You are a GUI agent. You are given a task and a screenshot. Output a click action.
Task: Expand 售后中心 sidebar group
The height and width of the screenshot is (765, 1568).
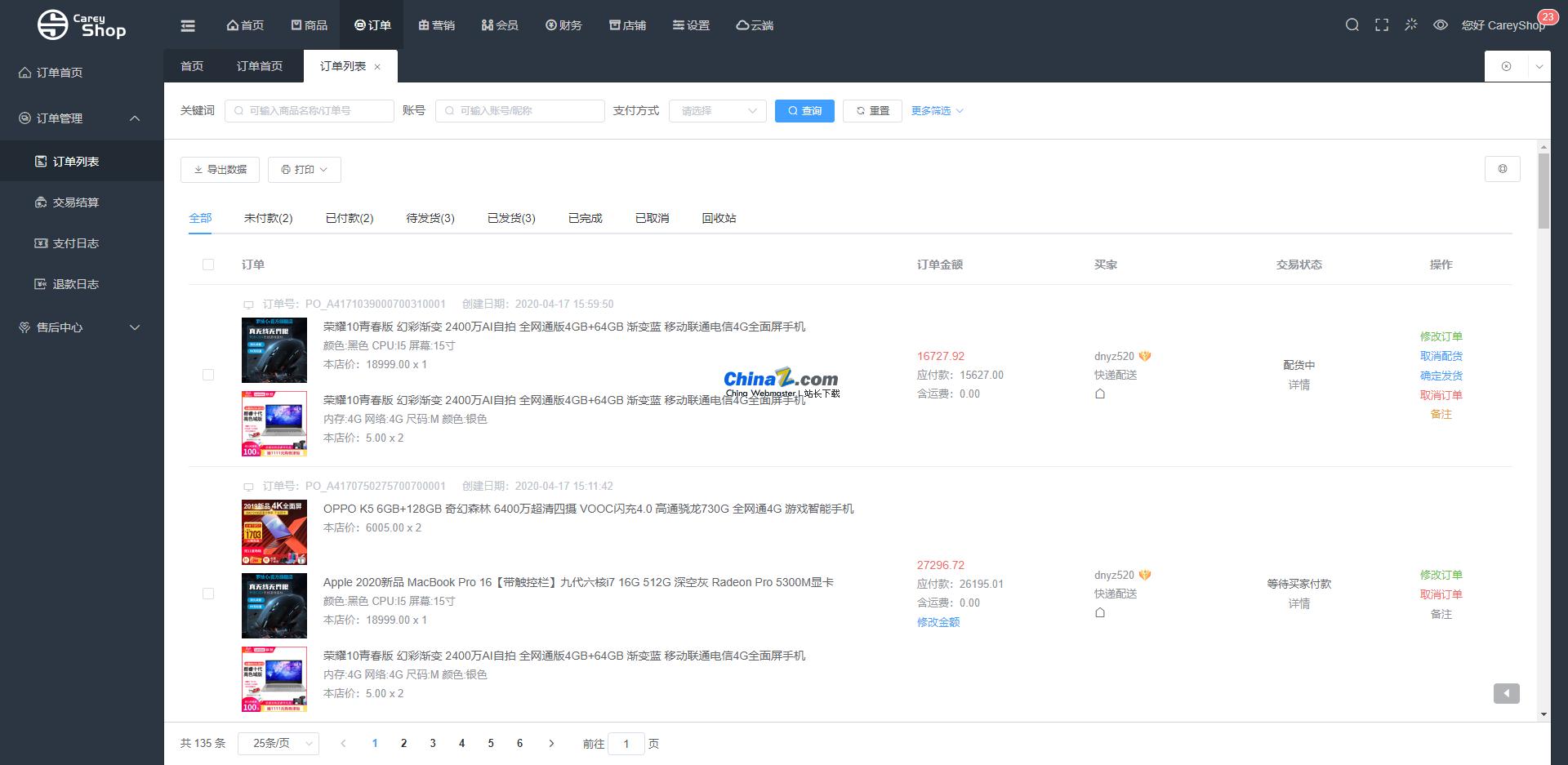click(x=82, y=327)
